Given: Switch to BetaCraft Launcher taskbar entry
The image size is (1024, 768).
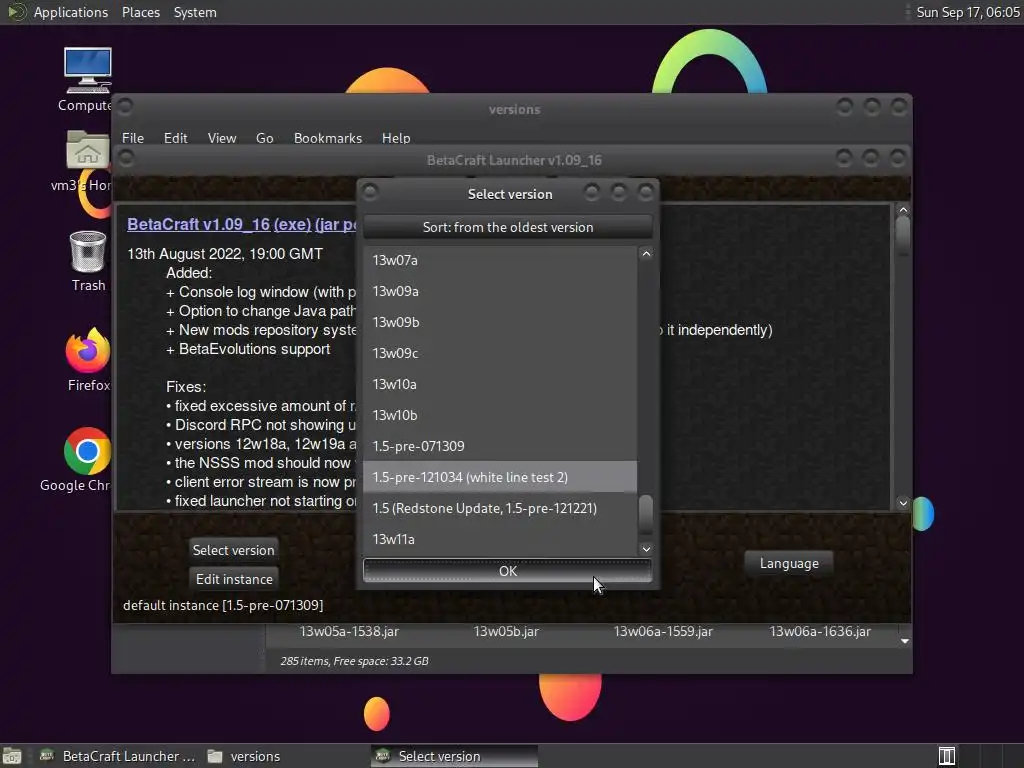Looking at the screenshot, I should [x=118, y=756].
